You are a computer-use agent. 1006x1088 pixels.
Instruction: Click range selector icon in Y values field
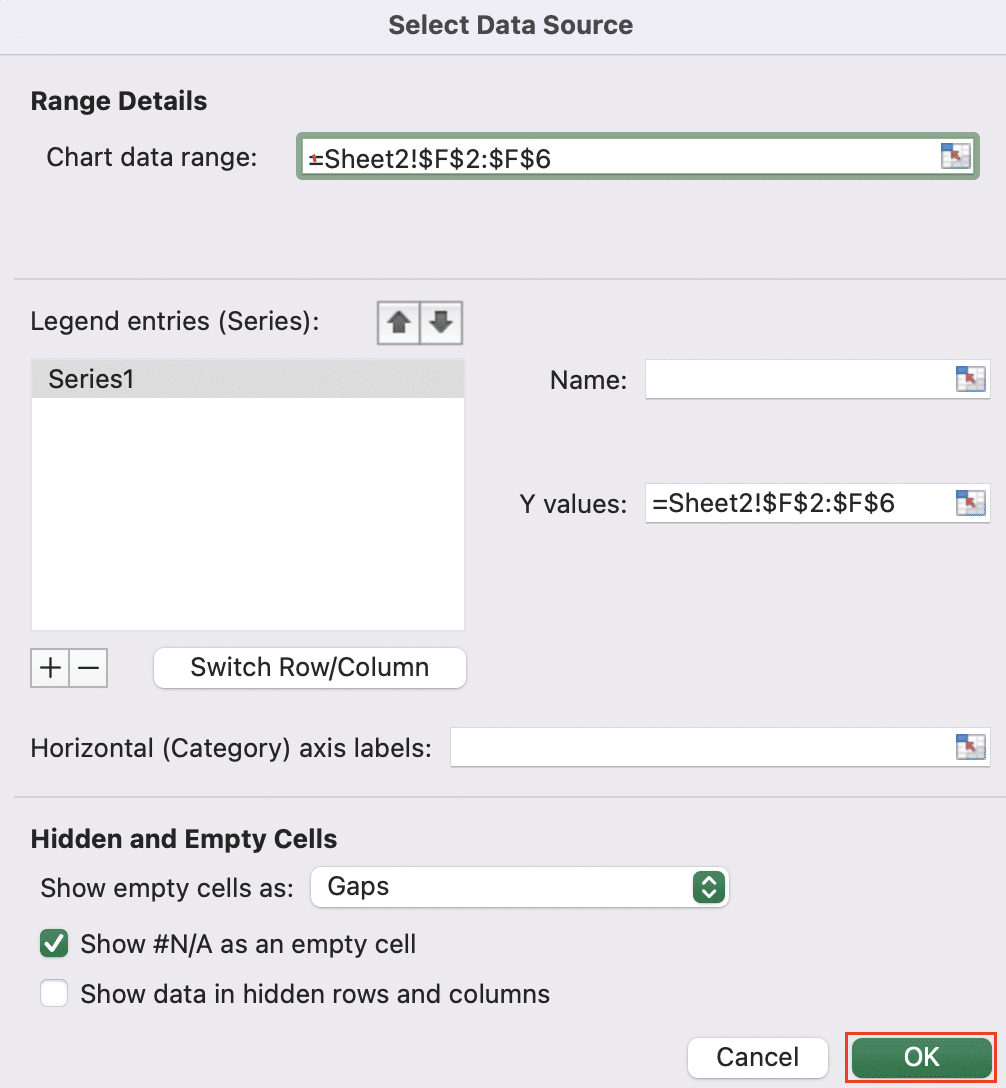[970, 503]
